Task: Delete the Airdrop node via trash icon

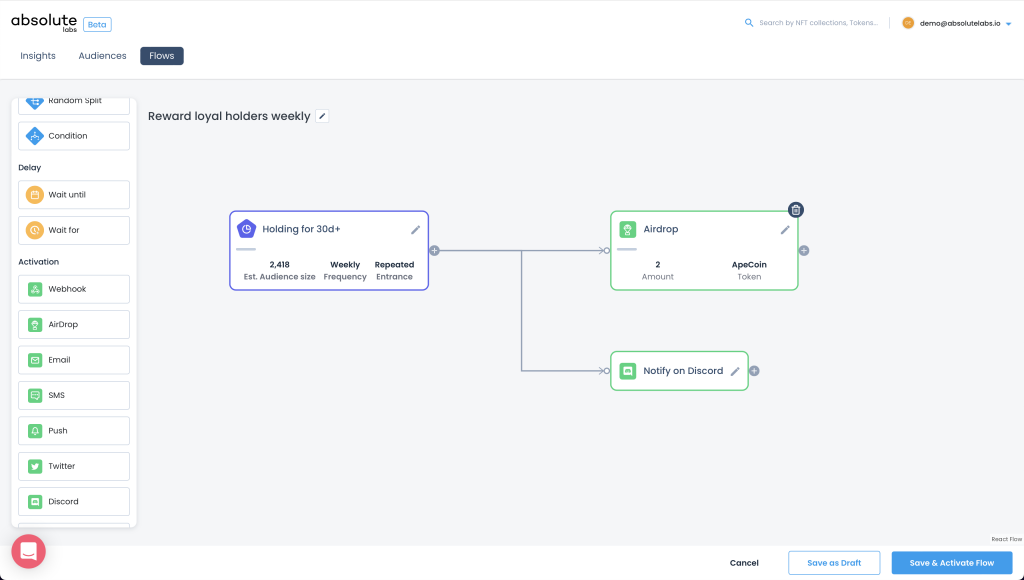Action: (x=796, y=209)
